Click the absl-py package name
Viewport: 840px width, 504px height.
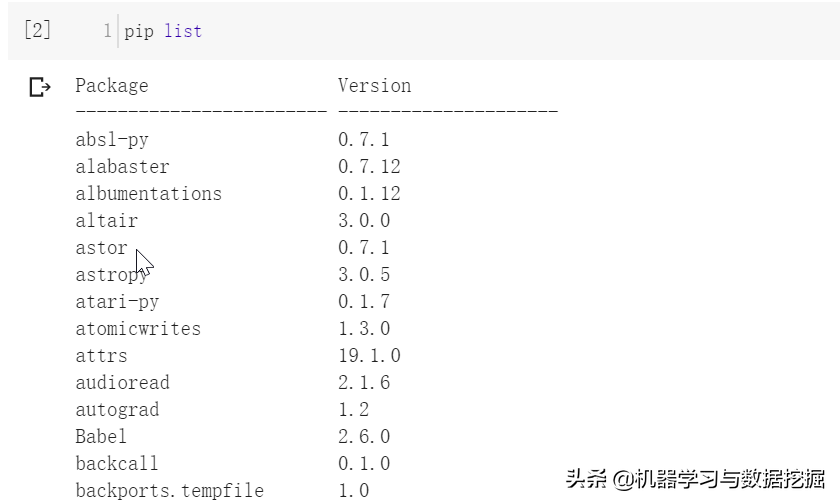pos(111,140)
